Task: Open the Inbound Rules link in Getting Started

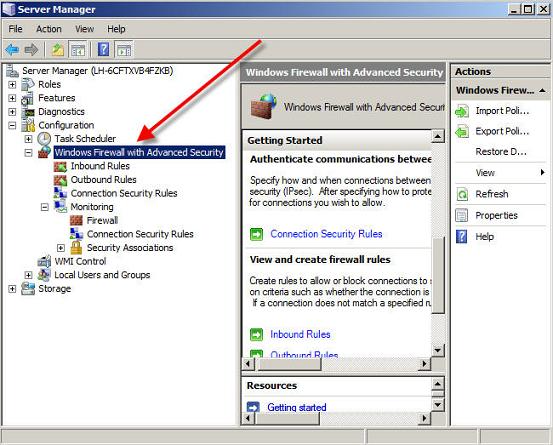Action: pos(300,334)
